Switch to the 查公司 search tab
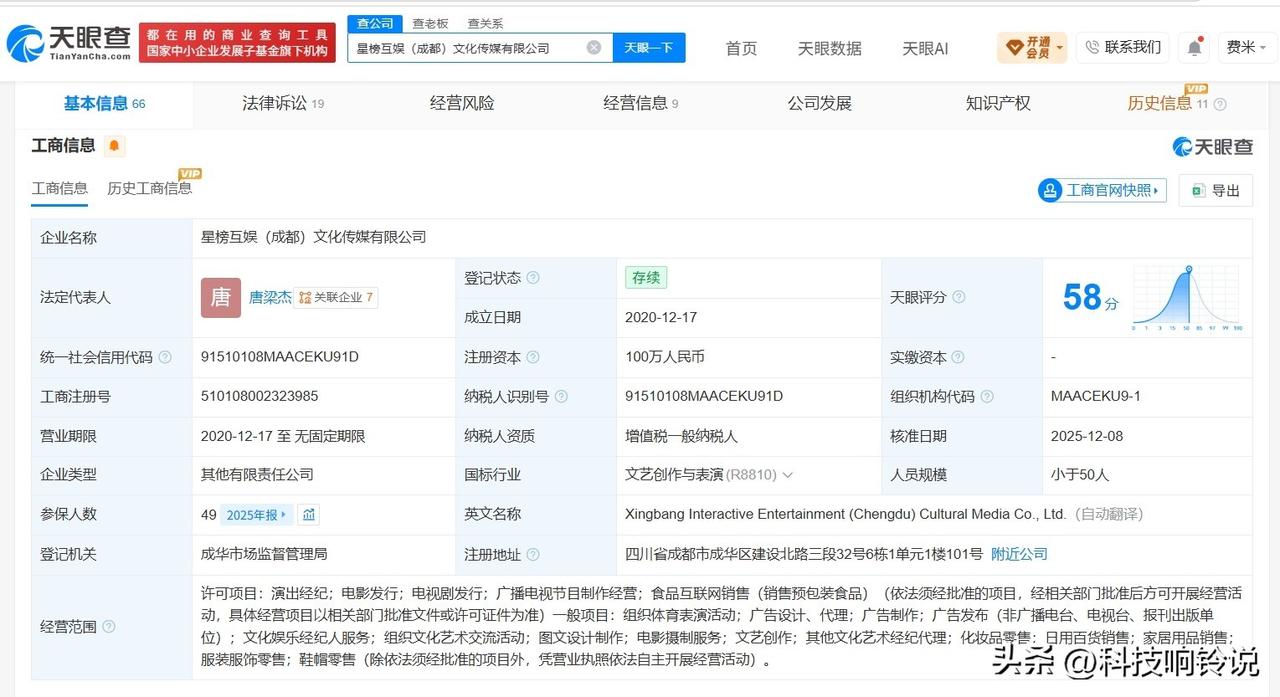 pos(375,23)
